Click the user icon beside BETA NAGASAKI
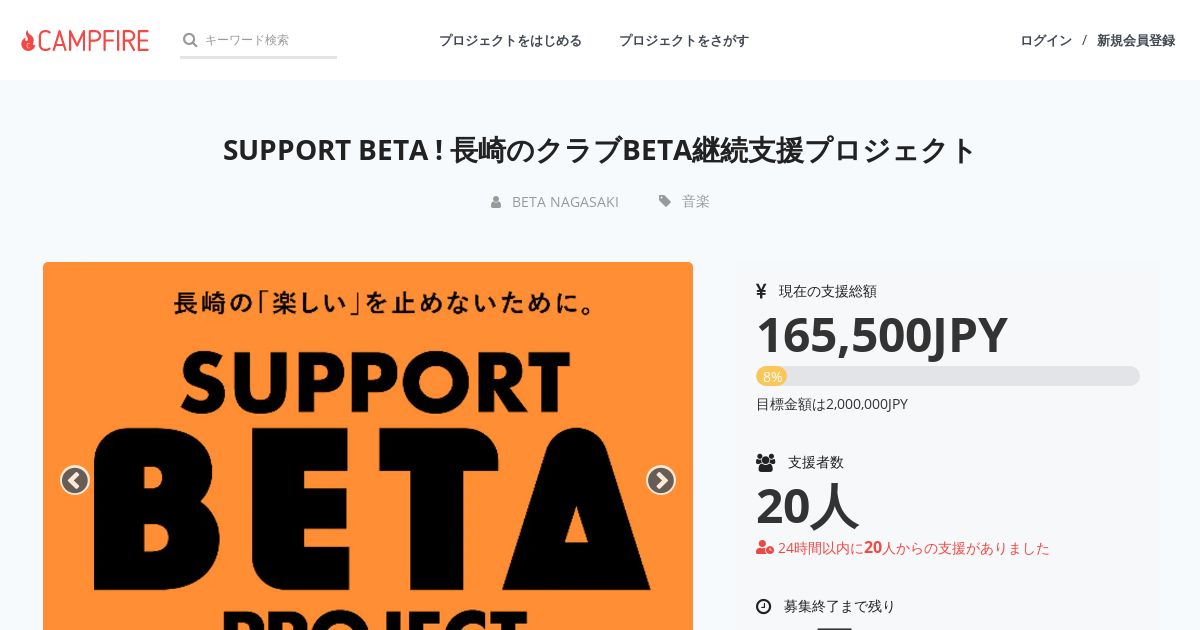Image resolution: width=1200 pixels, height=630 pixels. [x=496, y=202]
